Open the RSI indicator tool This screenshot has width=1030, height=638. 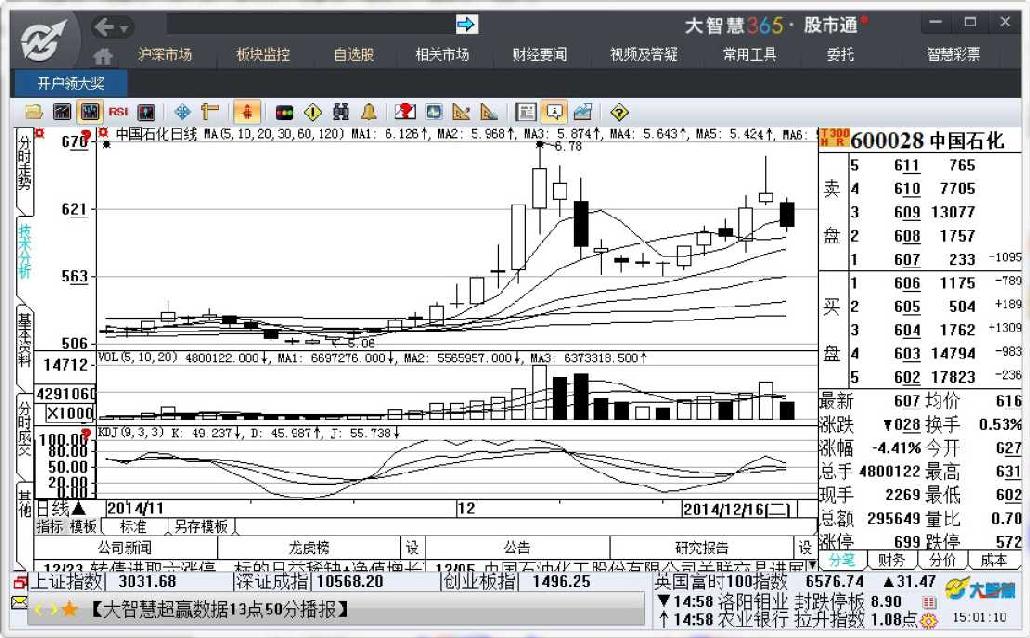tap(118, 112)
